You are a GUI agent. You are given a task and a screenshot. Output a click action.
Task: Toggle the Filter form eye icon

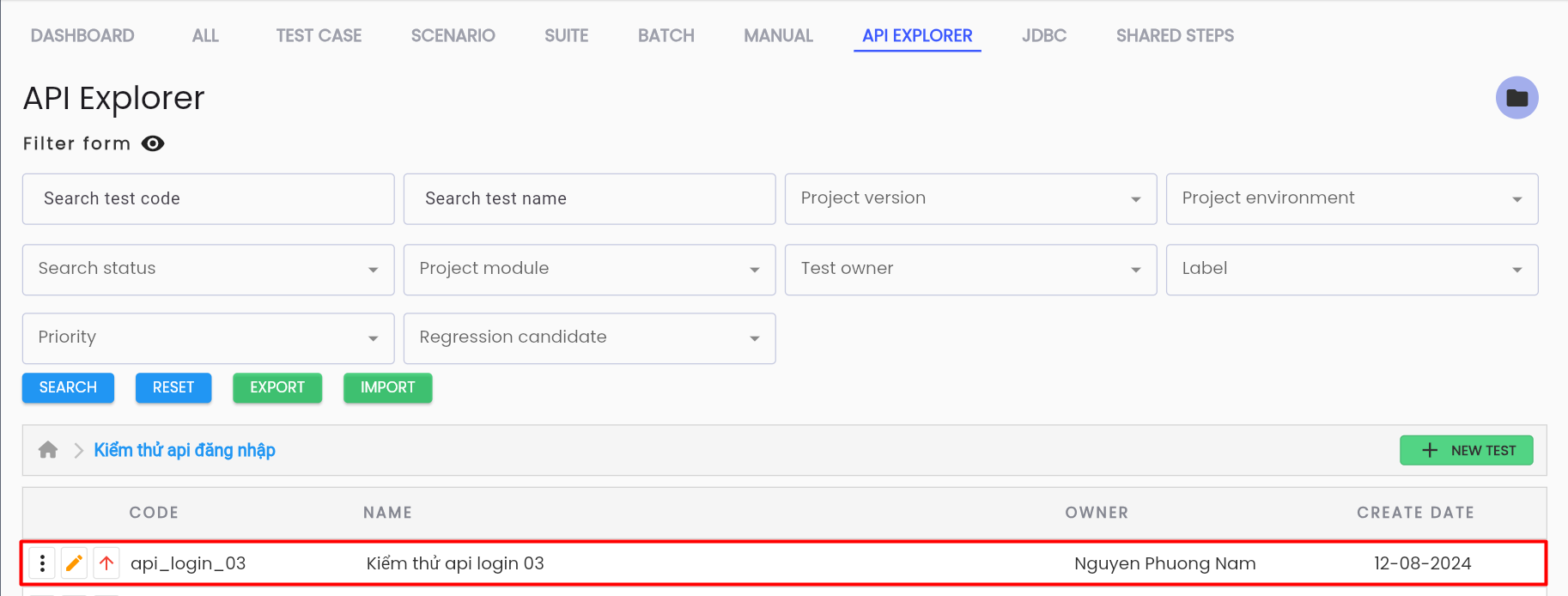click(153, 143)
